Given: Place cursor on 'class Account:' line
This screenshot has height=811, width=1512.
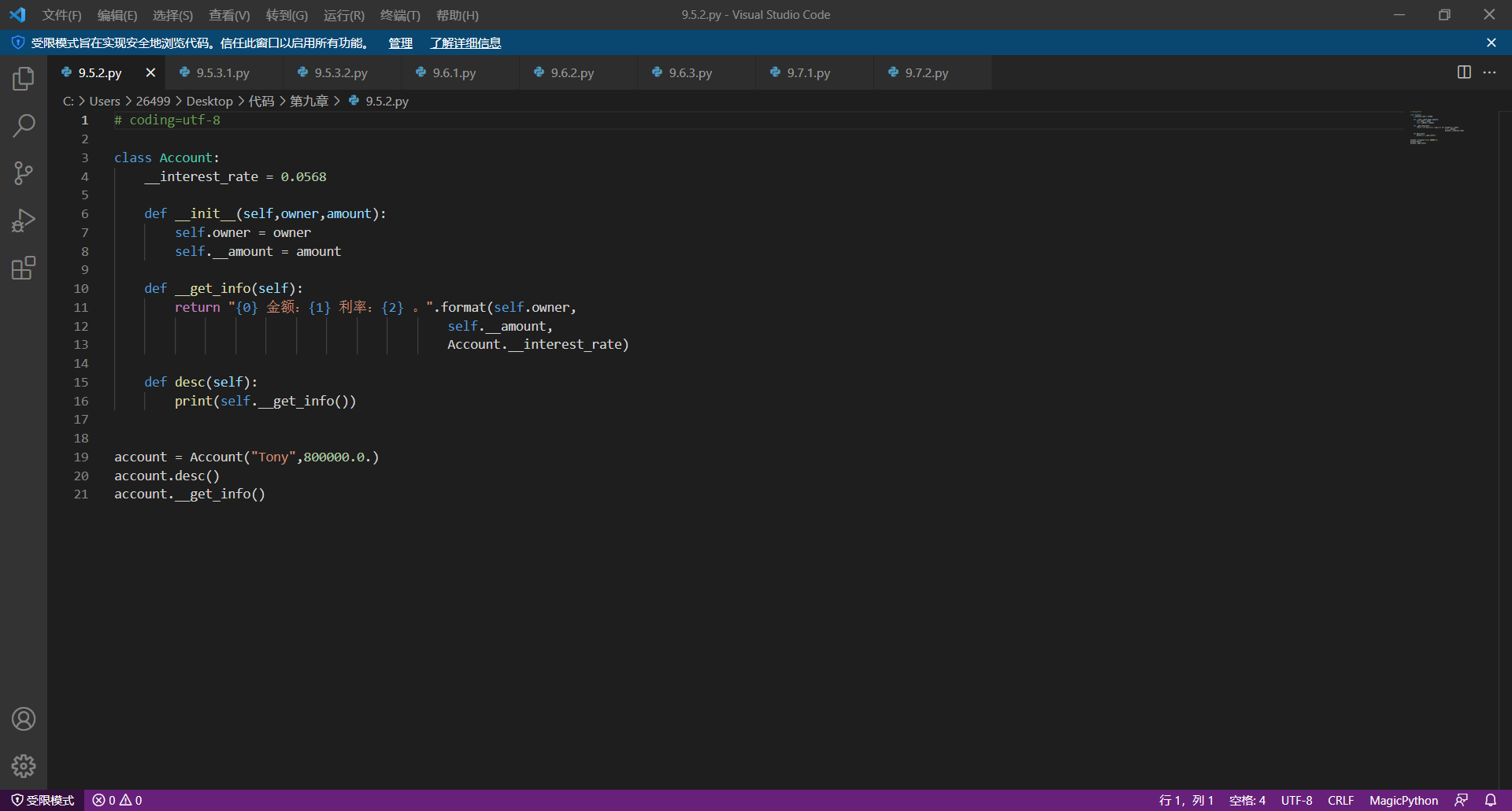Looking at the screenshot, I should tap(167, 157).
